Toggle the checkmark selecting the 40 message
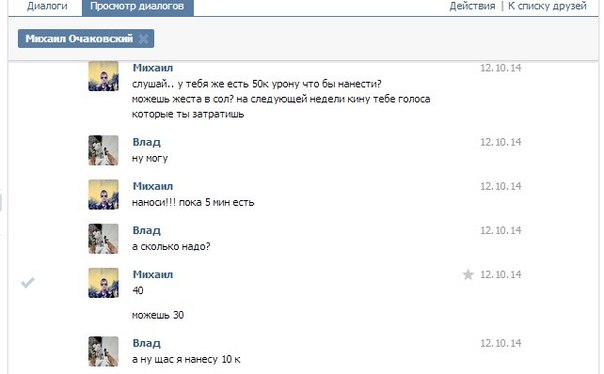604x374 pixels. [x=28, y=283]
